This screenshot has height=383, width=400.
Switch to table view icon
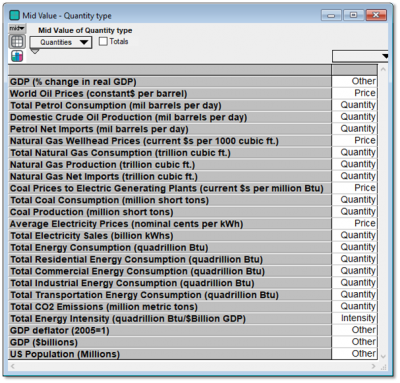click(x=17, y=42)
